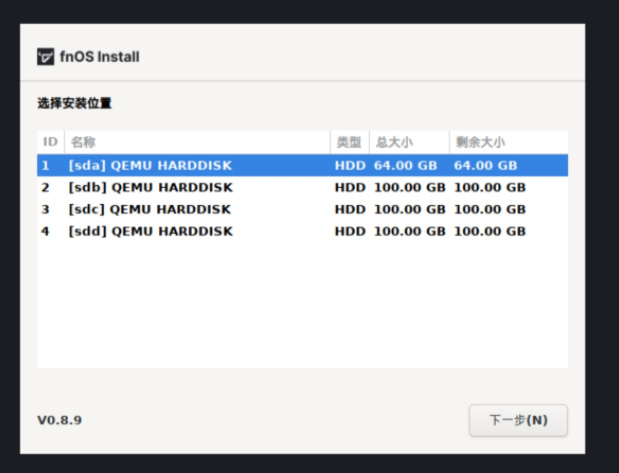Click the remaining size cell of sdc
Screen dimensions: 619x473
point(489,209)
